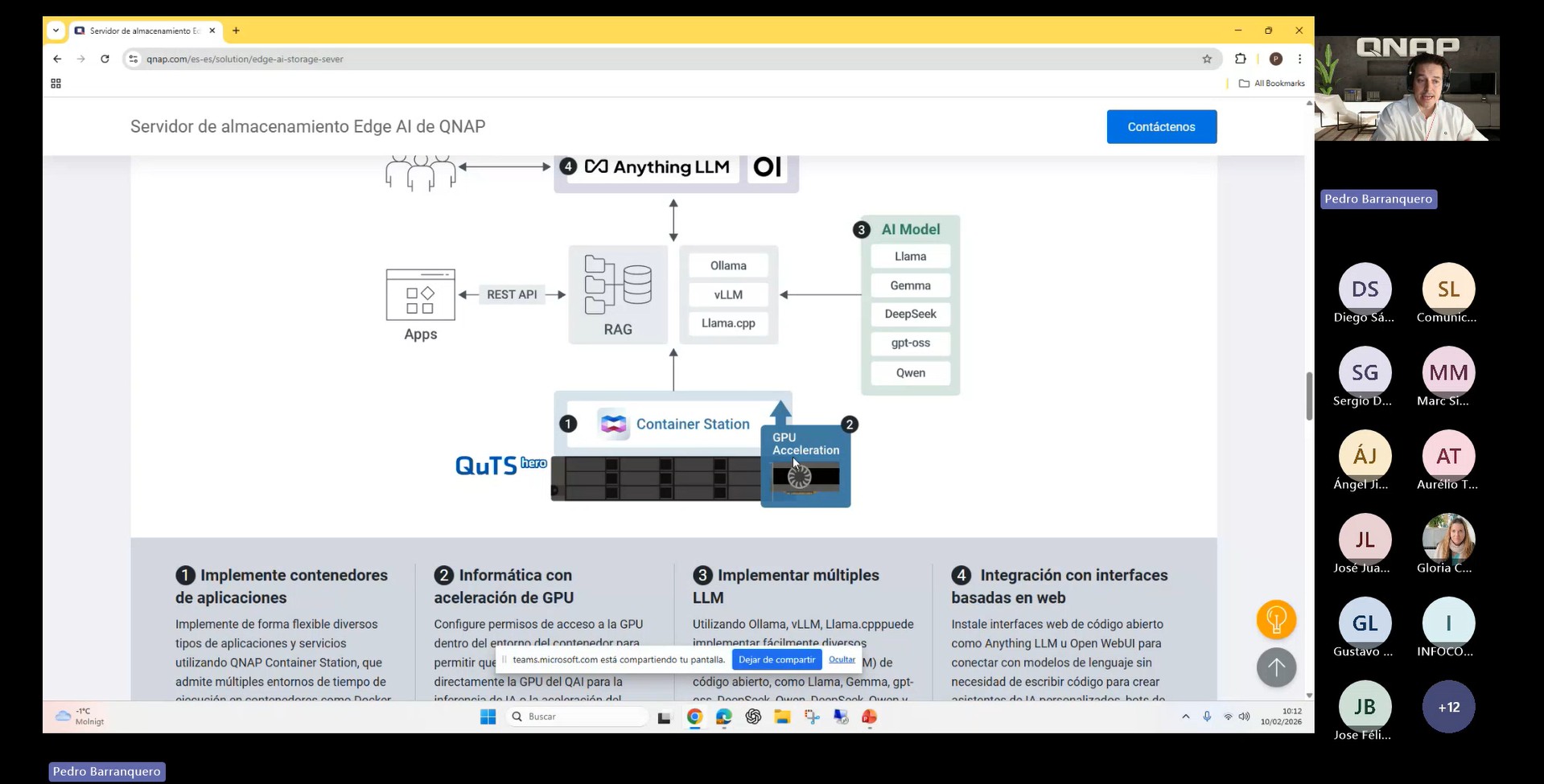
Task: Open the Chrome apps grid icon
Action: (56, 84)
